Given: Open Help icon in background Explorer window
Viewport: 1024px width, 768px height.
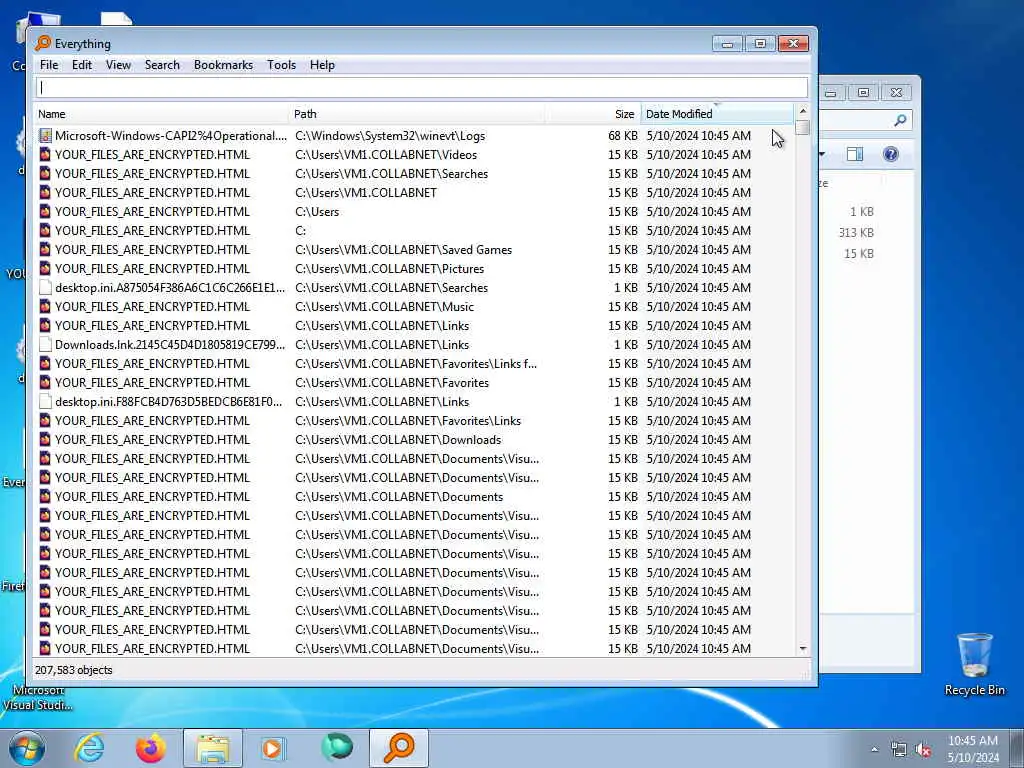Looking at the screenshot, I should point(890,154).
